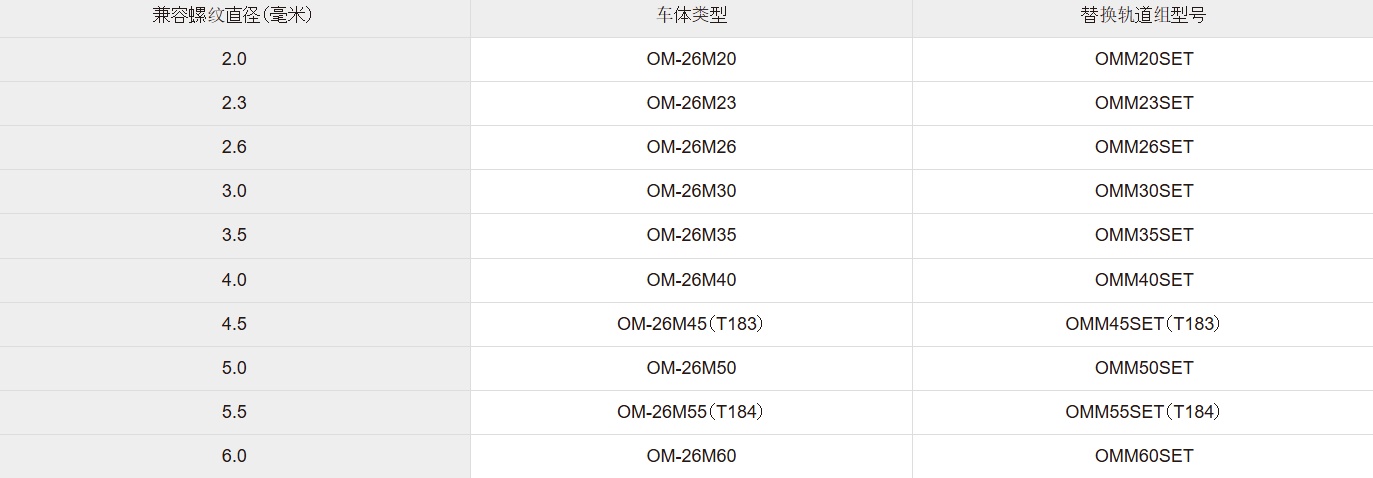Click the OMM23SET replacement model

[1143, 103]
